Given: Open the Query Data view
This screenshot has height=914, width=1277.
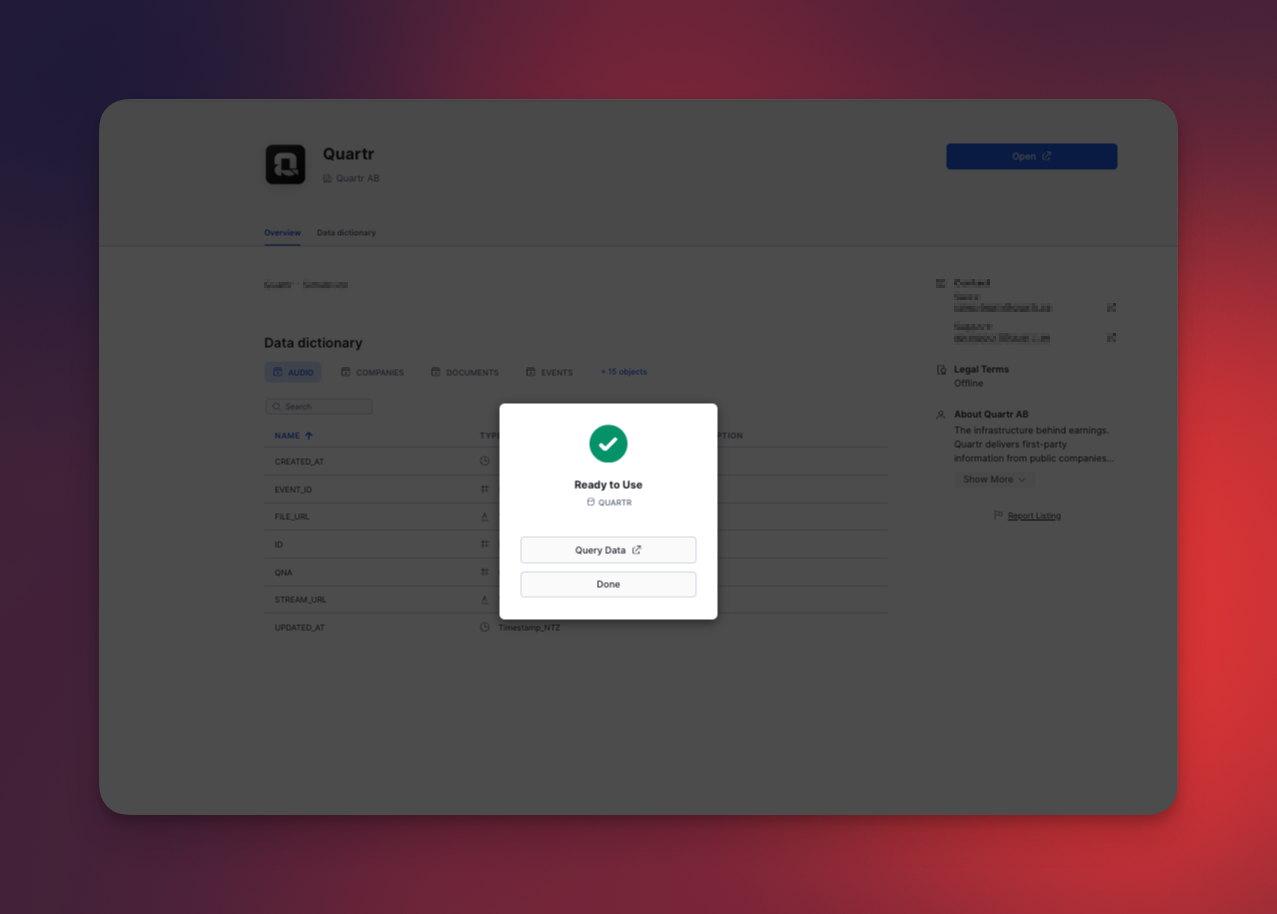Looking at the screenshot, I should pos(608,549).
